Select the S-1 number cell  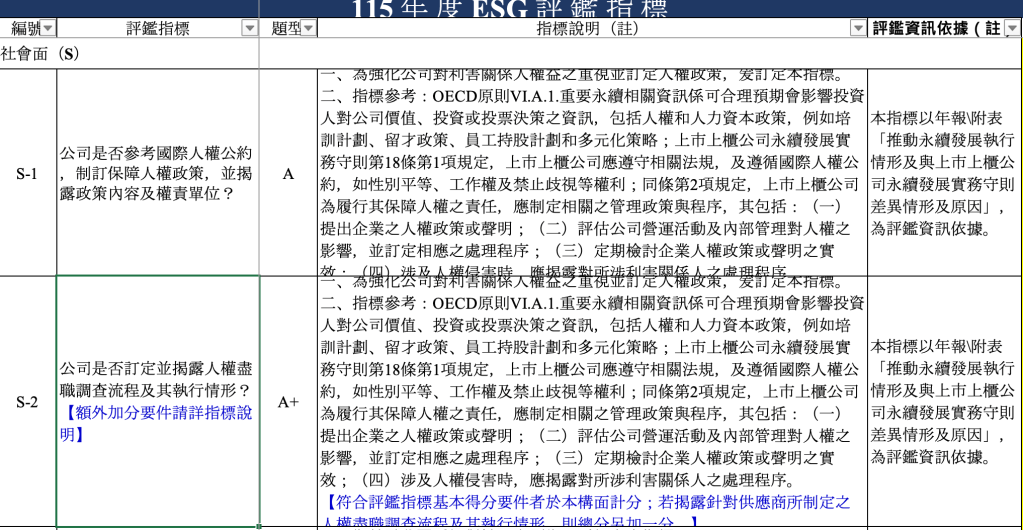pyautogui.click(x=28, y=174)
